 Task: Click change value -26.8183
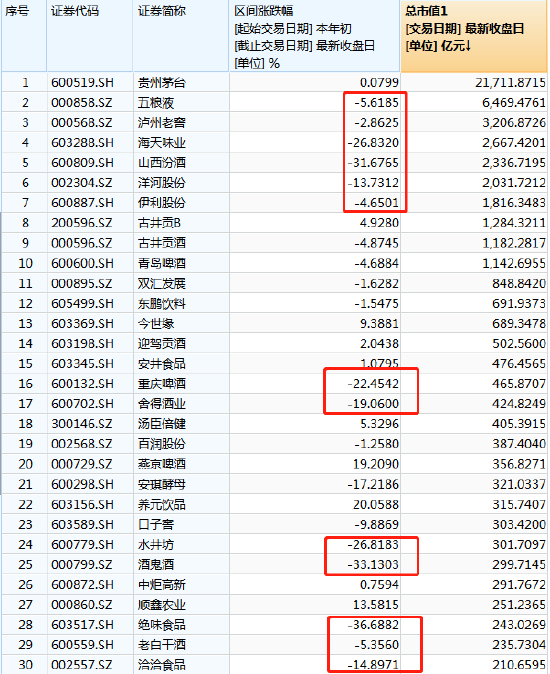click(x=373, y=545)
